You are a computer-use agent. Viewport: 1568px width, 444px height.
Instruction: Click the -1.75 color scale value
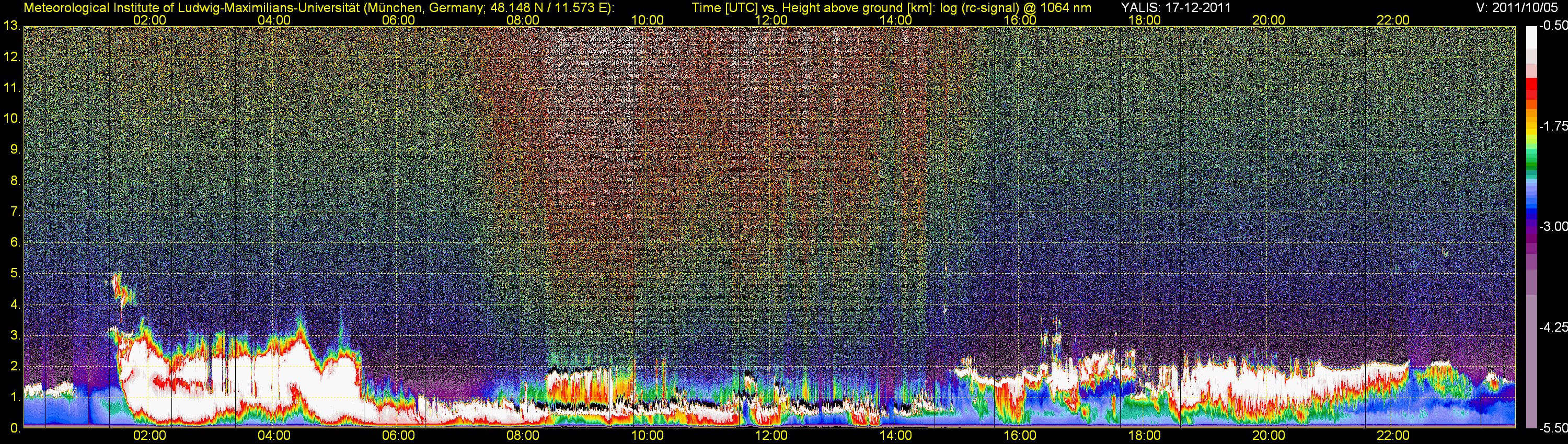coord(1553,126)
